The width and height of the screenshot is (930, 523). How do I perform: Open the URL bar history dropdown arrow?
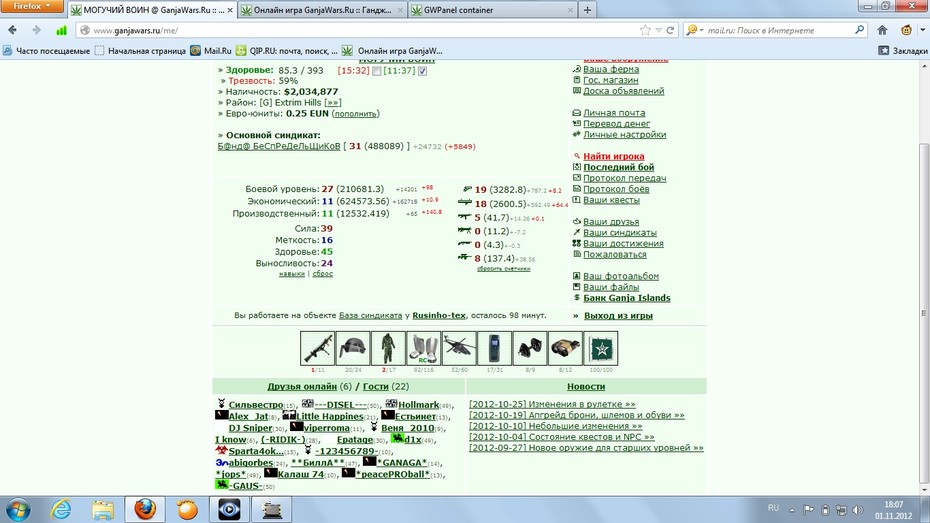click(x=658, y=30)
